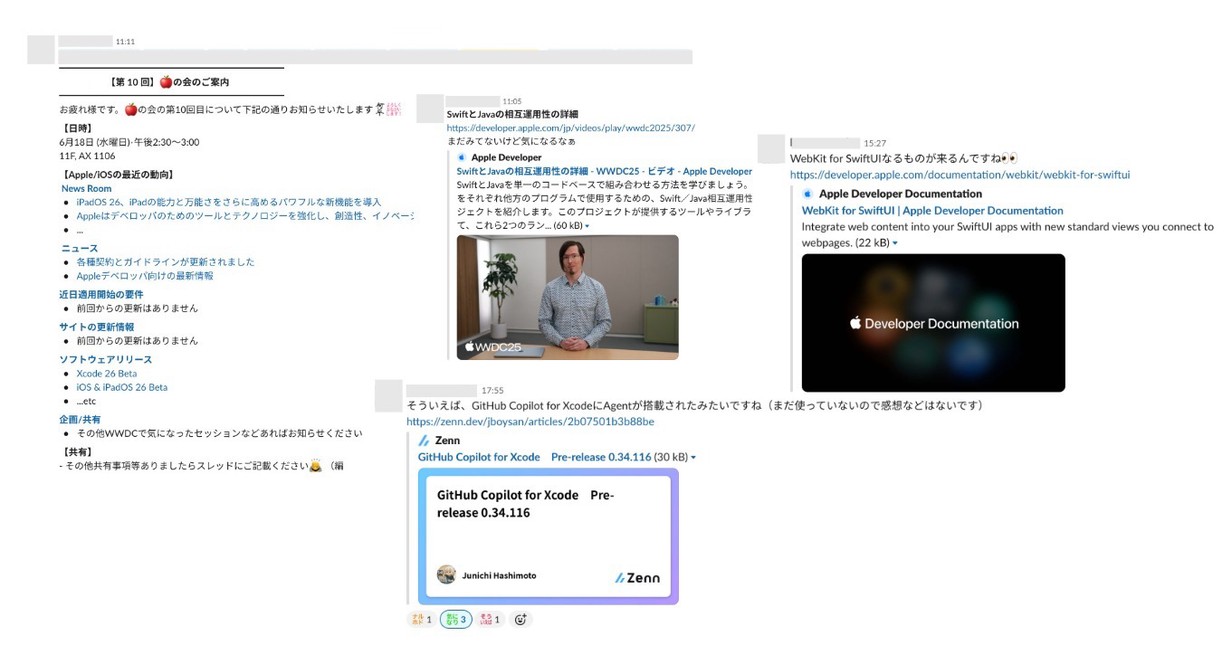Open 'WebKit for SwiftUI | Apple Developer Documentation' title
The image size is (1232, 664).
pos(932,211)
